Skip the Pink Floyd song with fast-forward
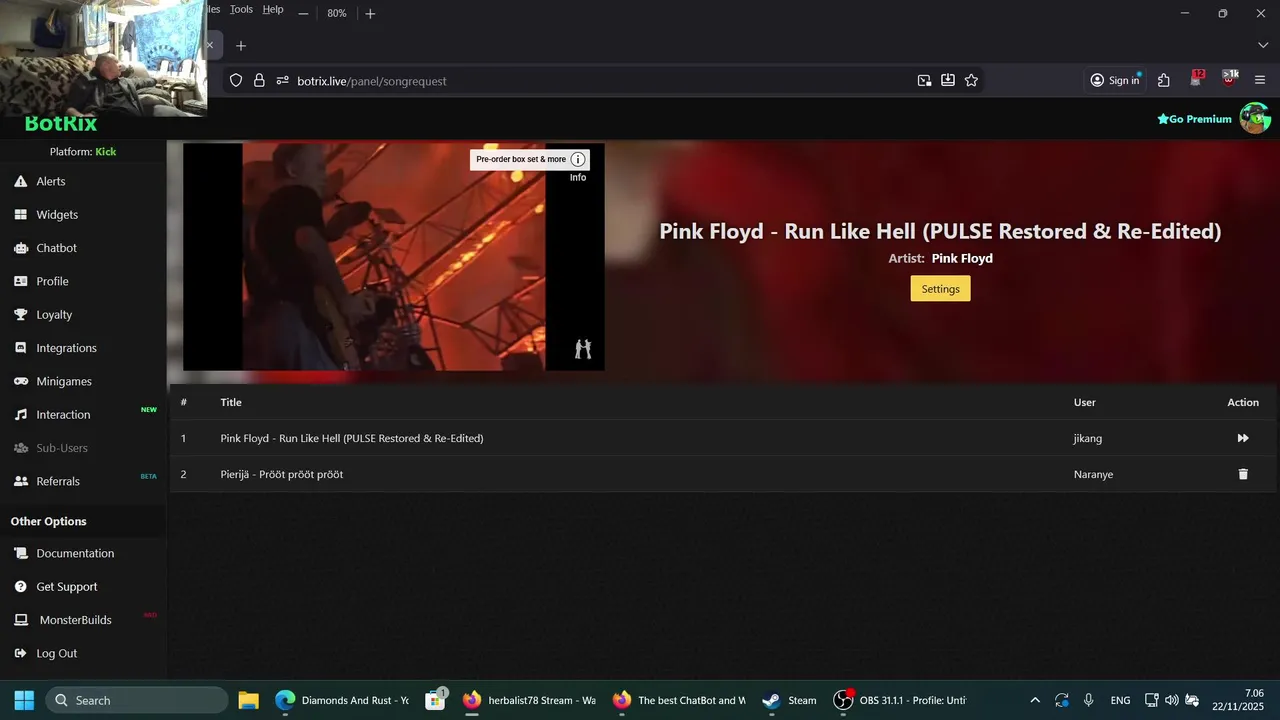Viewport: 1280px width, 720px height. [1243, 438]
